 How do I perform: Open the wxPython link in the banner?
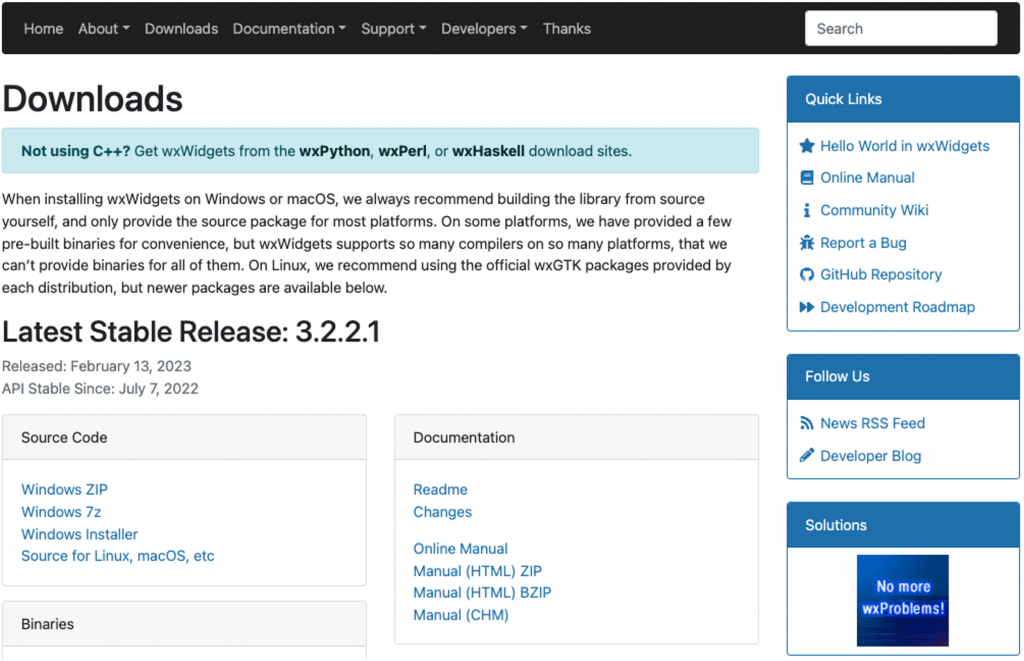coord(334,151)
